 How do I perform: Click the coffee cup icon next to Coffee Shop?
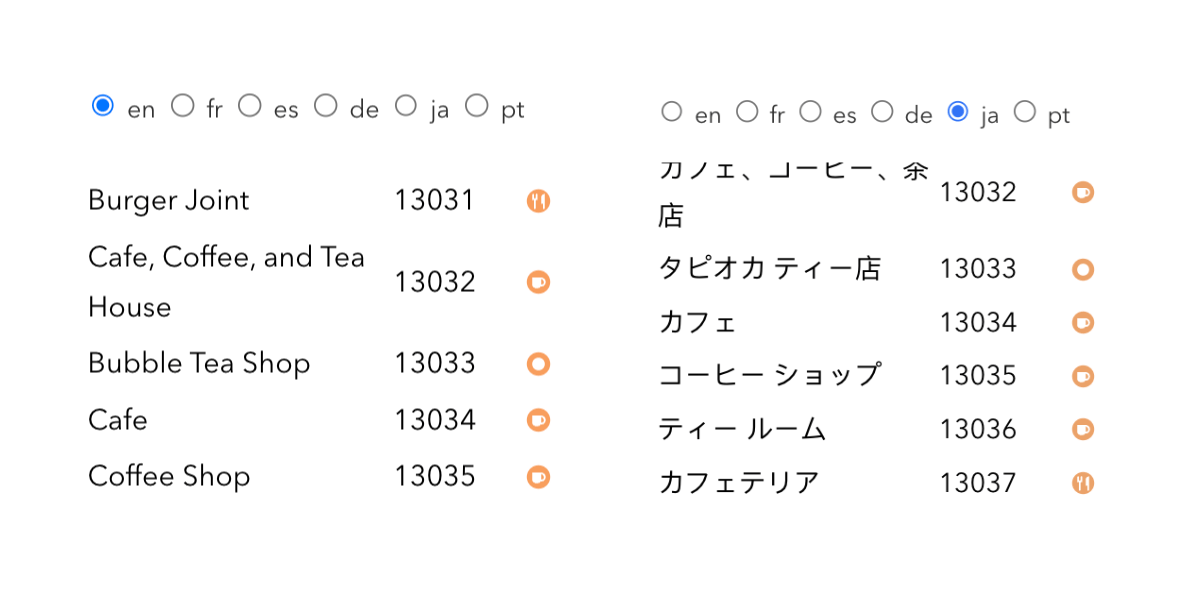click(537, 476)
